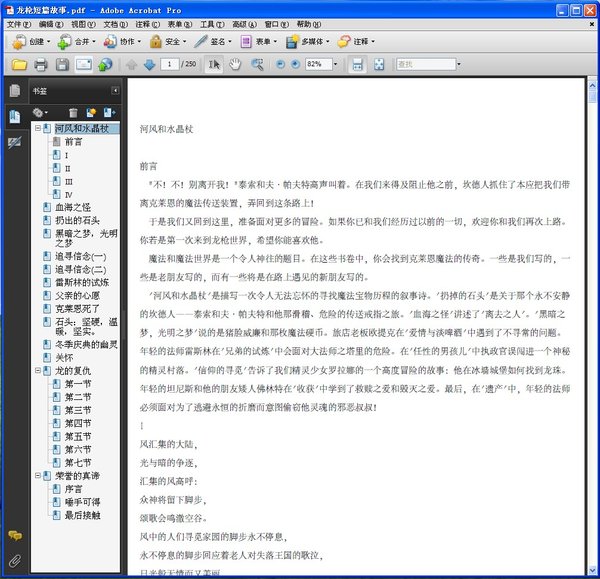Click the zoom out minus button
600x579 pixels.
click(x=280, y=64)
